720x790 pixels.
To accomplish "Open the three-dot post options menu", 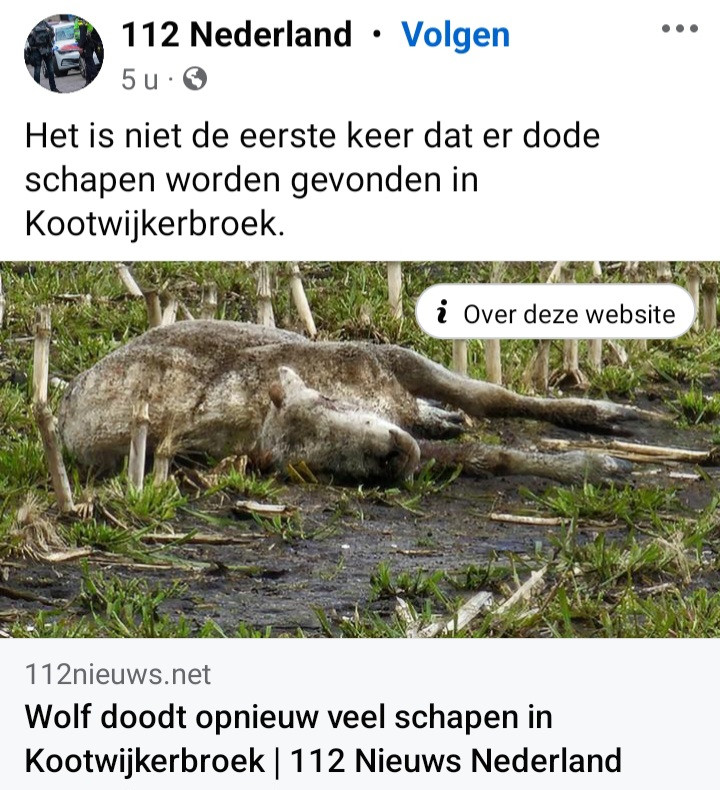I will 680,29.
